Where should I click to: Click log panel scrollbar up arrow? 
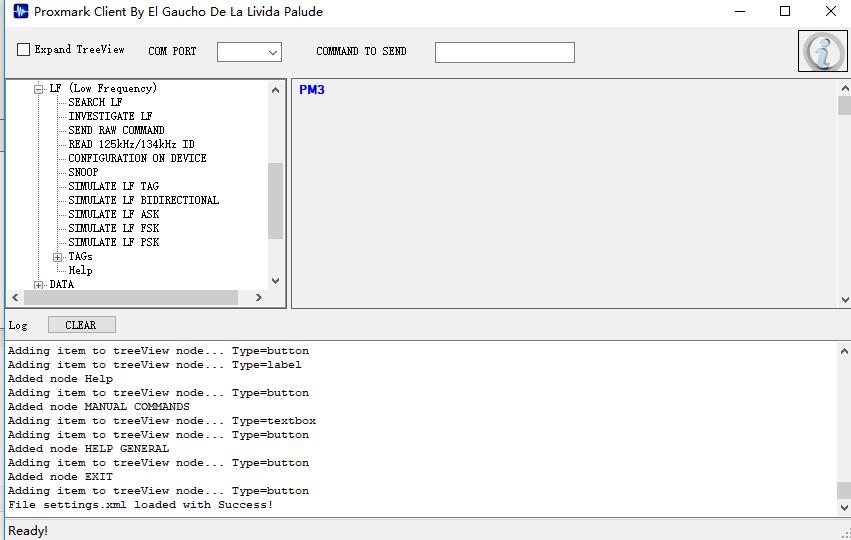843,350
